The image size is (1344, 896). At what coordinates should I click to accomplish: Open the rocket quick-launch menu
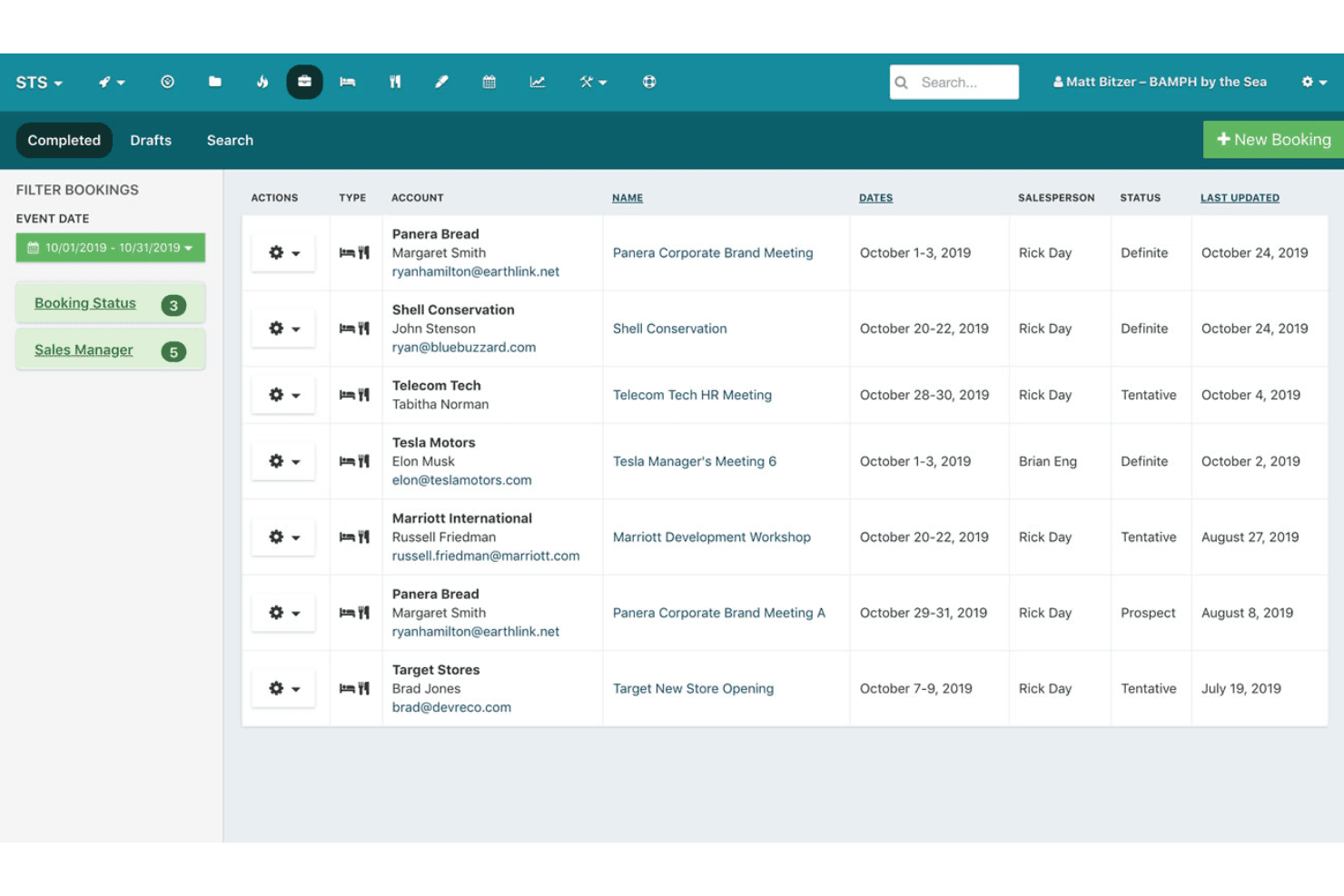pos(112,82)
